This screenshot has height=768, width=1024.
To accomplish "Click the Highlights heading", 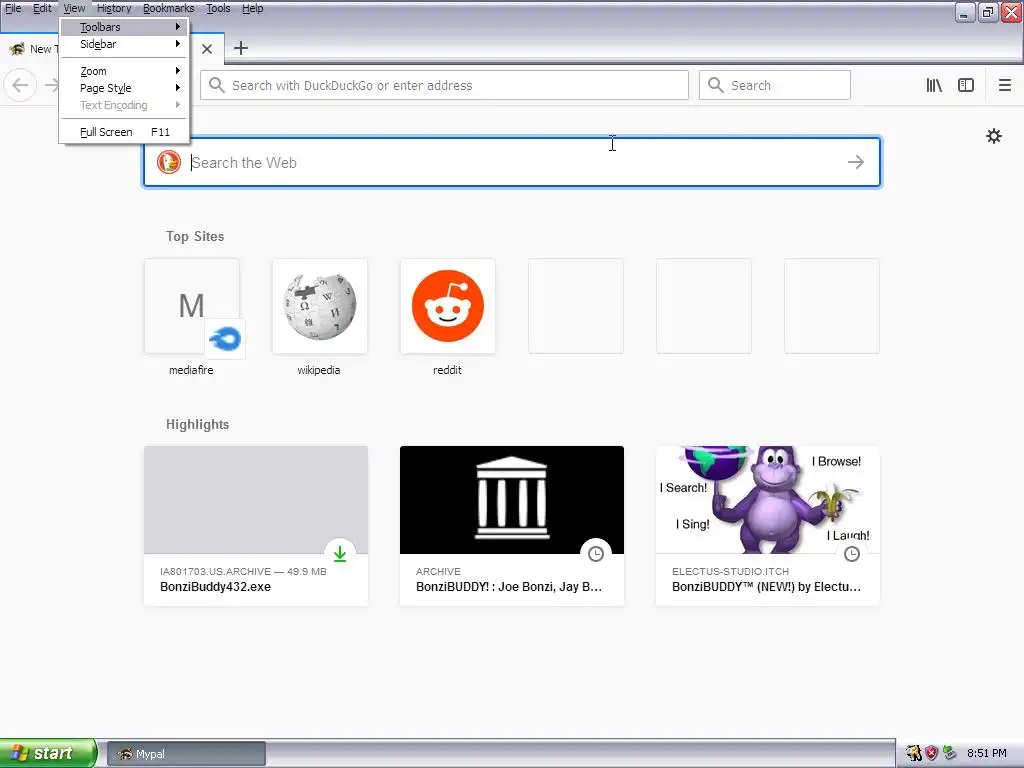I will coord(197,424).
